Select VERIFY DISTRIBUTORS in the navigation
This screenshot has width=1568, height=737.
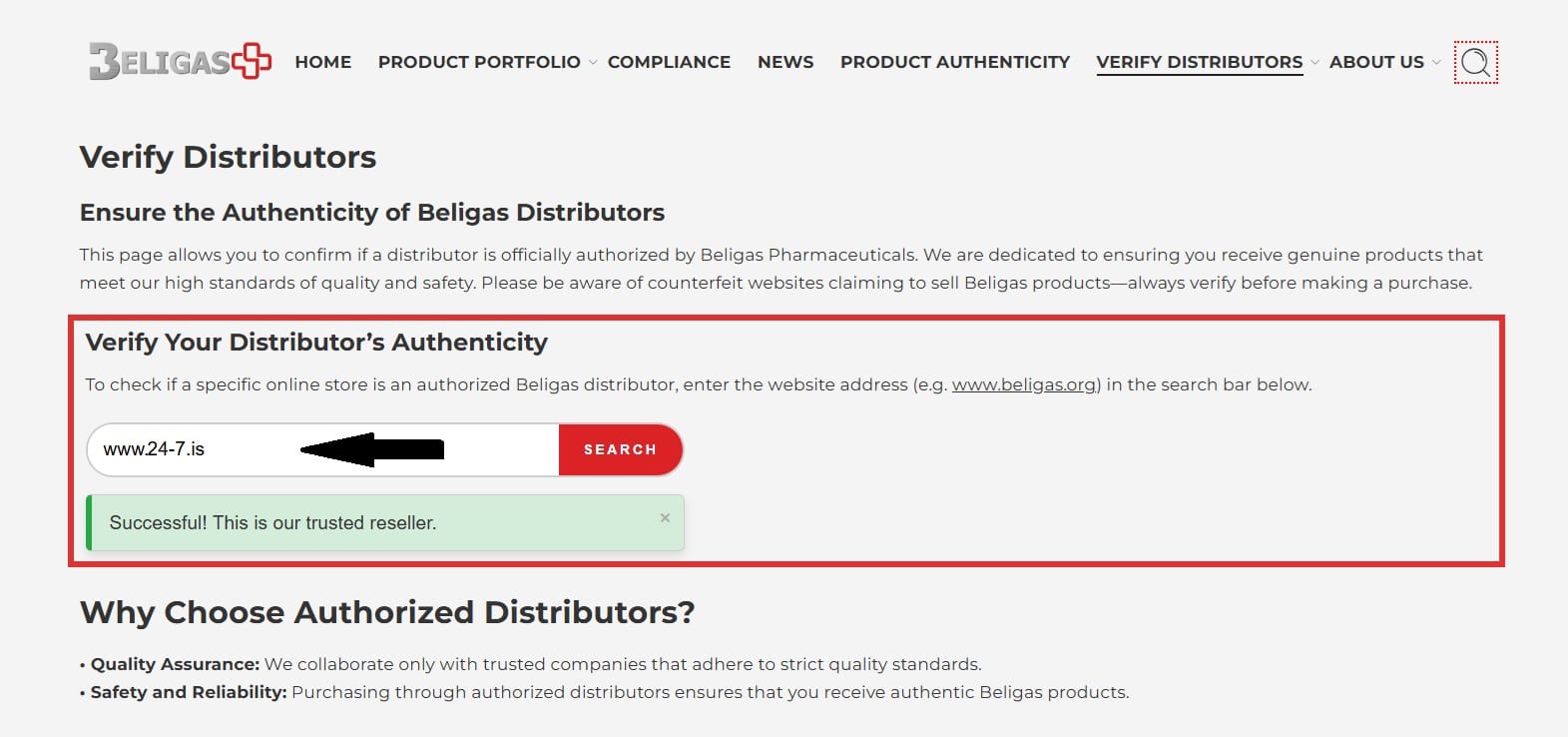[x=1199, y=62]
